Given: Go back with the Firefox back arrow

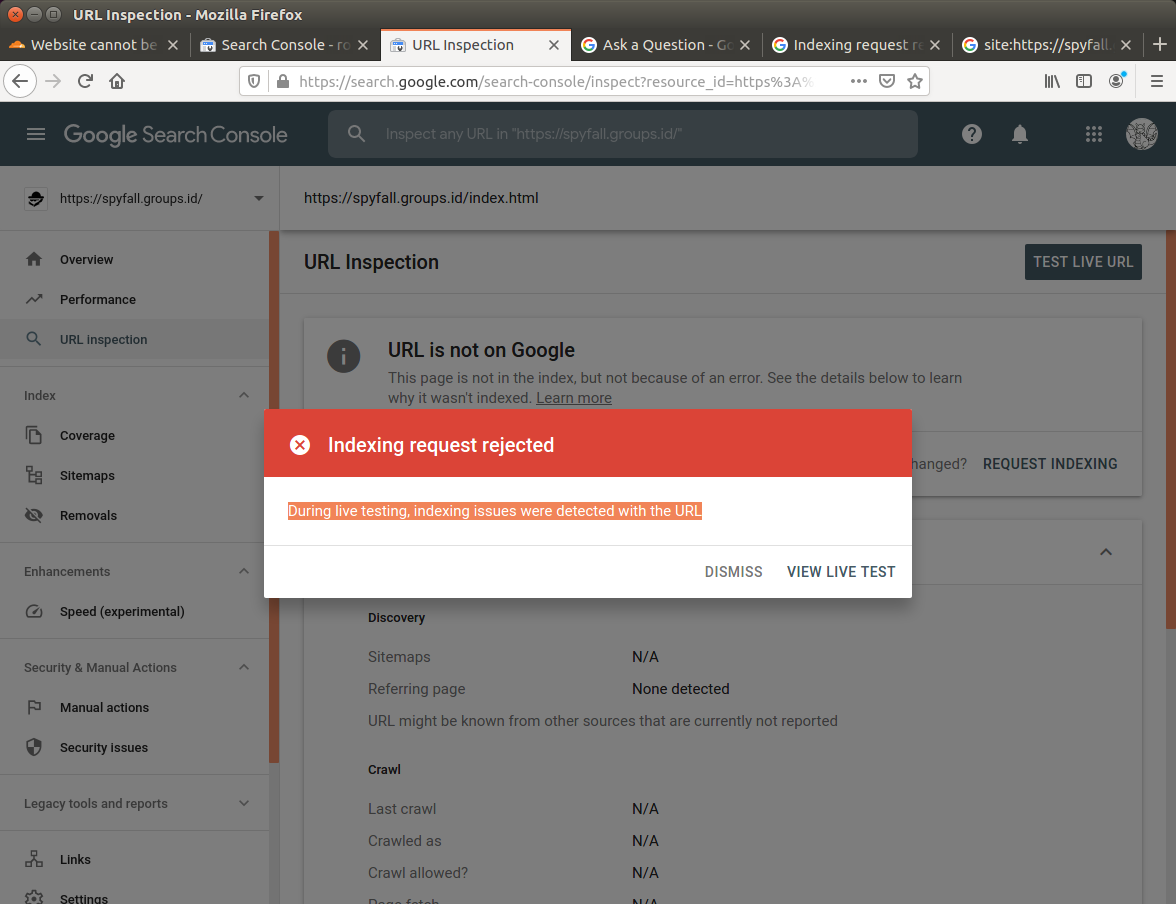Looking at the screenshot, I should click(20, 81).
